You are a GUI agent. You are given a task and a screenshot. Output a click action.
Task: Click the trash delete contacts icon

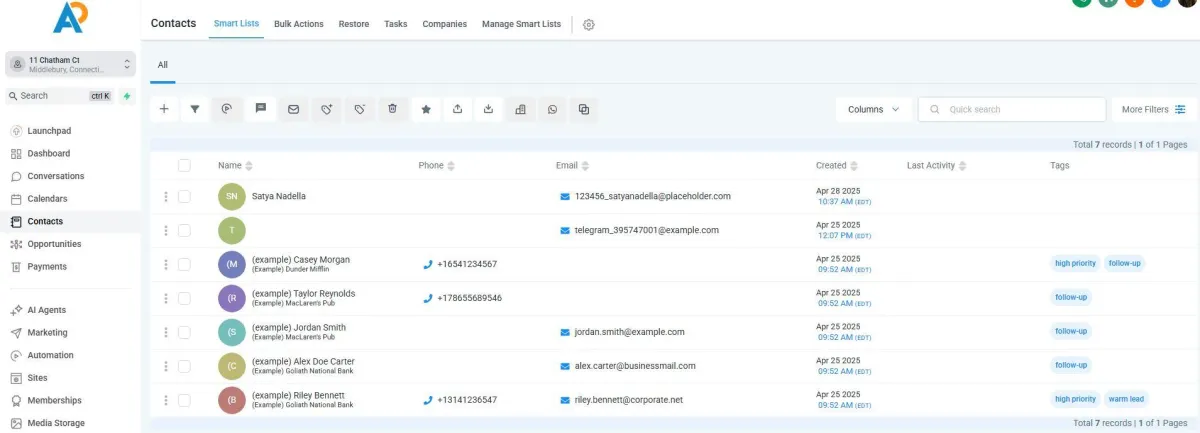coord(392,110)
